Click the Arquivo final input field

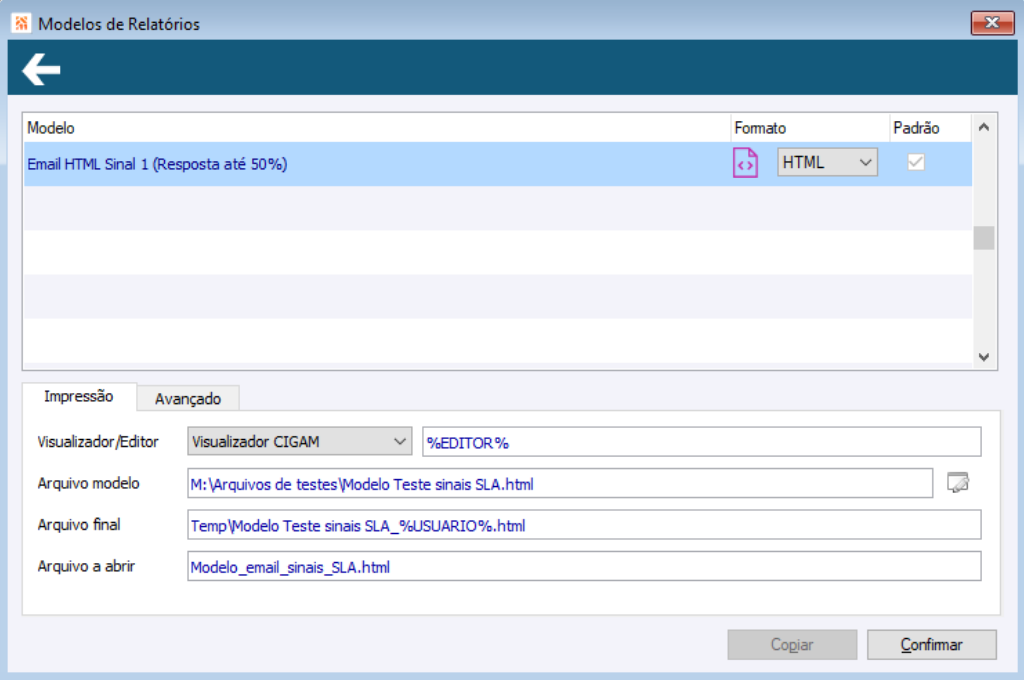(x=584, y=525)
